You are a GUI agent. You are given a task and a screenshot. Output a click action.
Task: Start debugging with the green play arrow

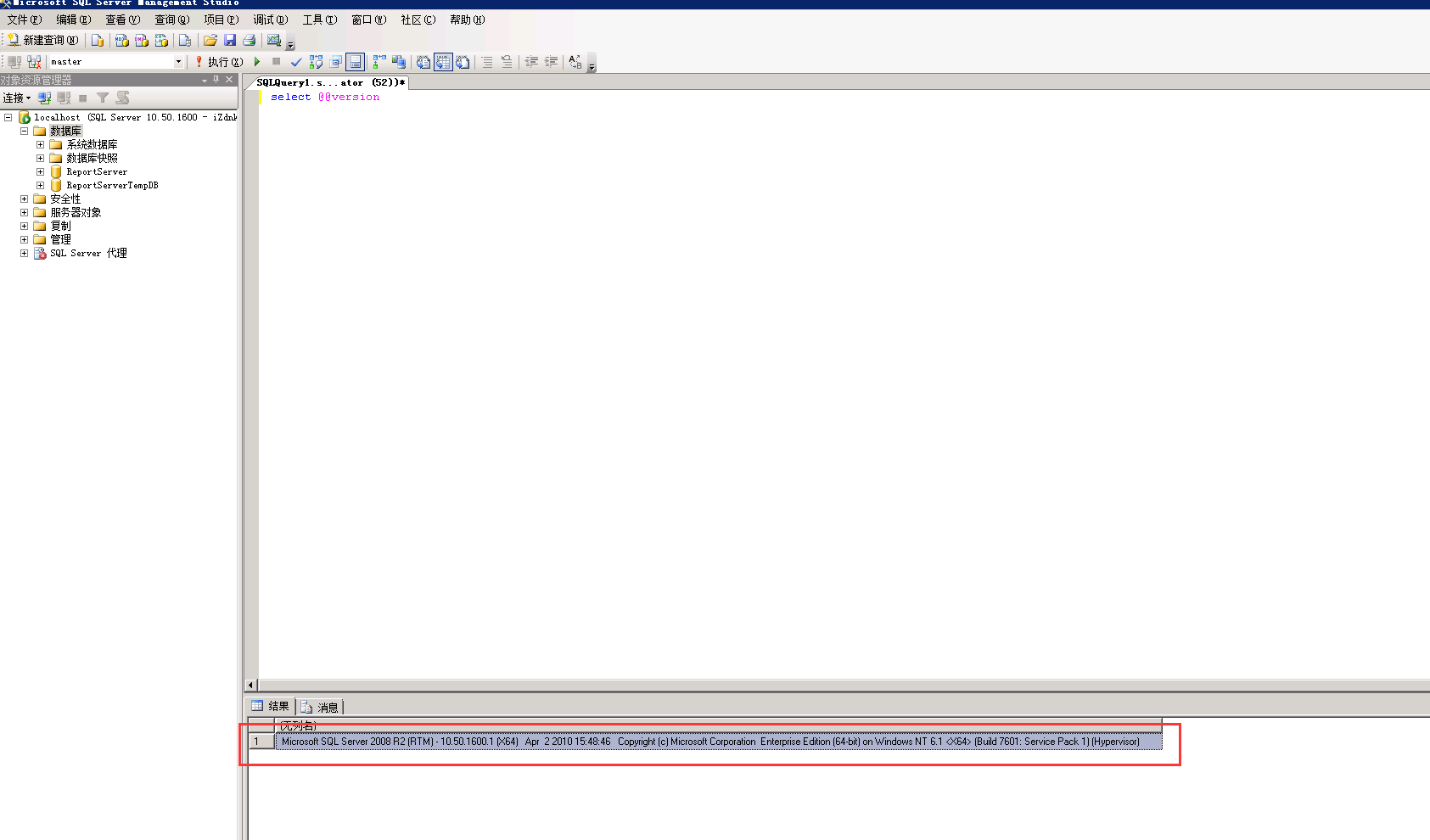click(x=257, y=62)
